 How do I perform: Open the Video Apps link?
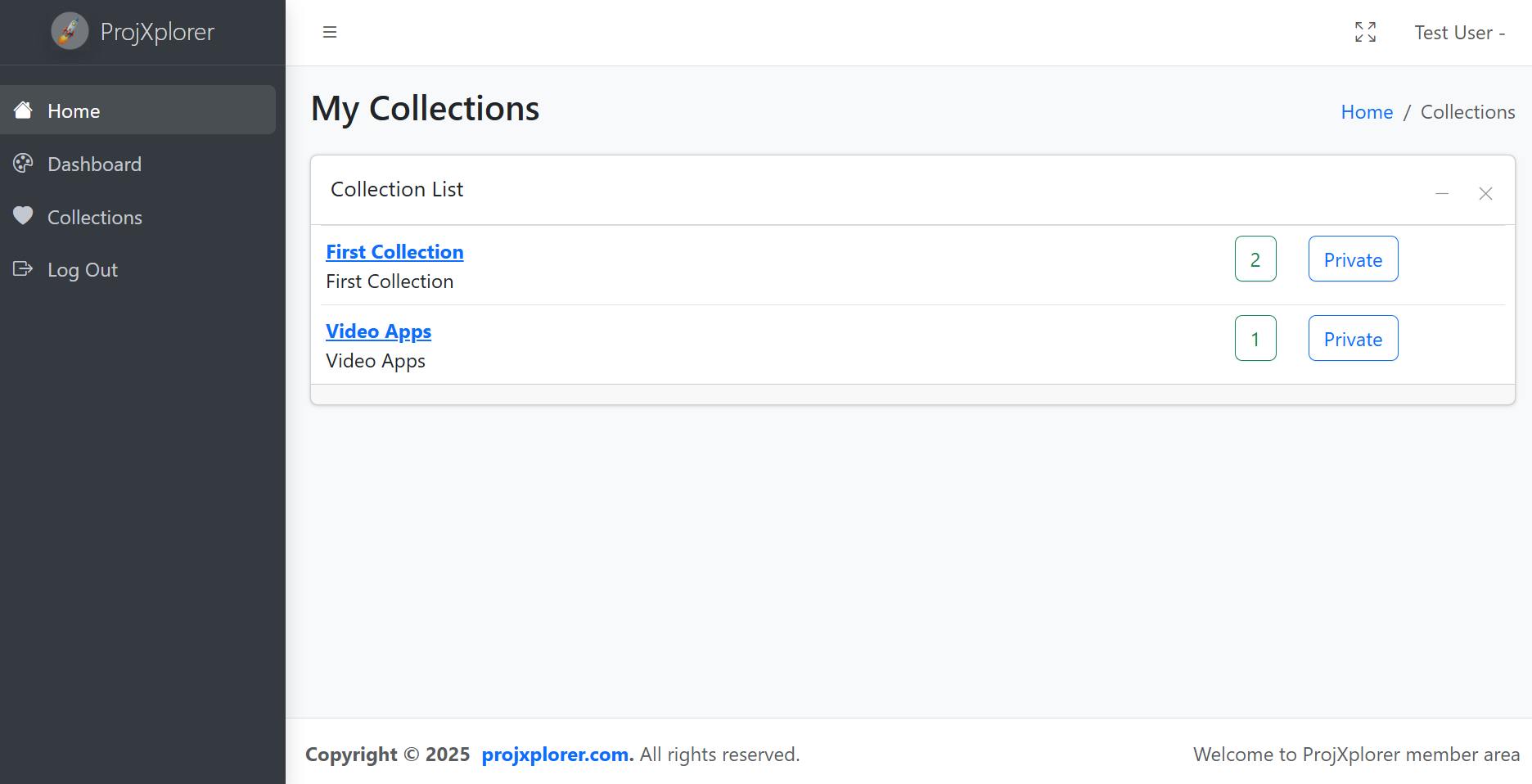point(378,331)
